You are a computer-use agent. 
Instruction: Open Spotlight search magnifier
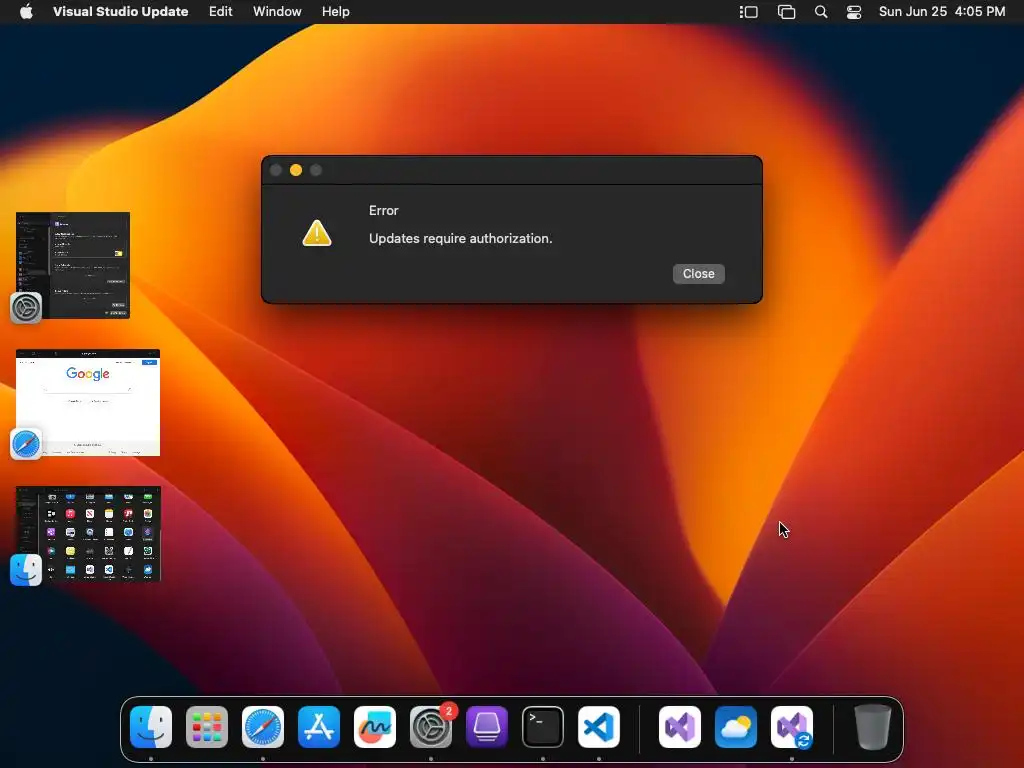pos(821,12)
